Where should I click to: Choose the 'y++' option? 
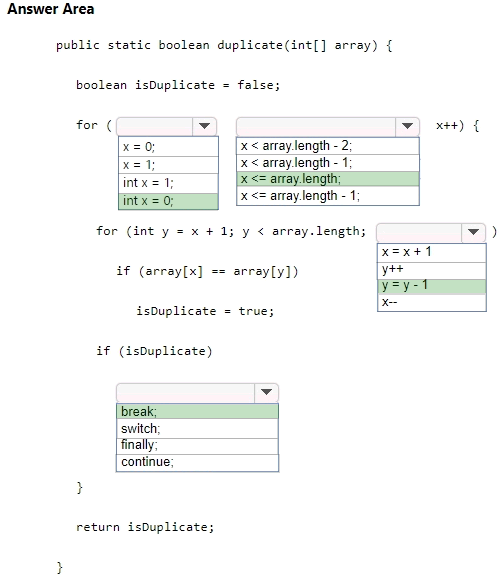coord(432,271)
